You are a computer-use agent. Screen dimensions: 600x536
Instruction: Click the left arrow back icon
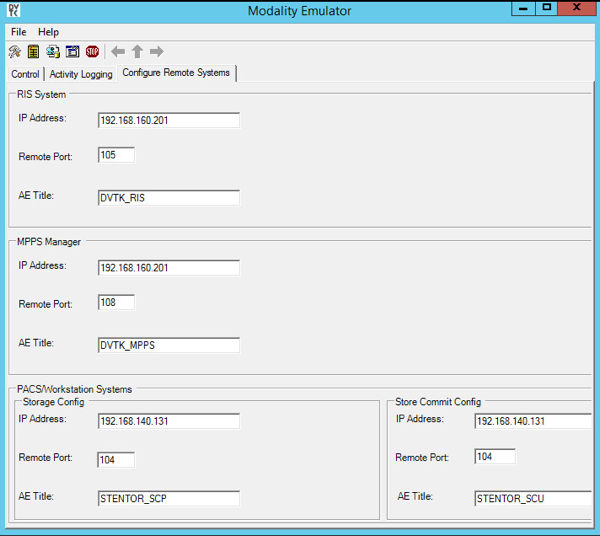coord(118,52)
